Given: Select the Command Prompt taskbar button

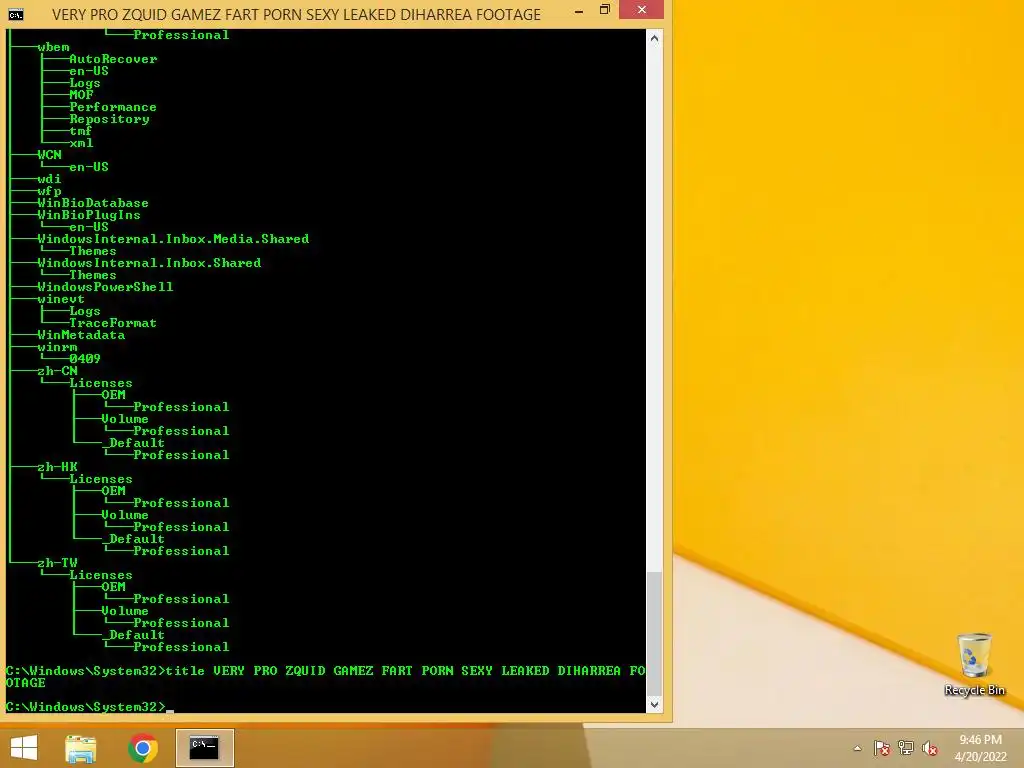Looking at the screenshot, I should [x=204, y=748].
